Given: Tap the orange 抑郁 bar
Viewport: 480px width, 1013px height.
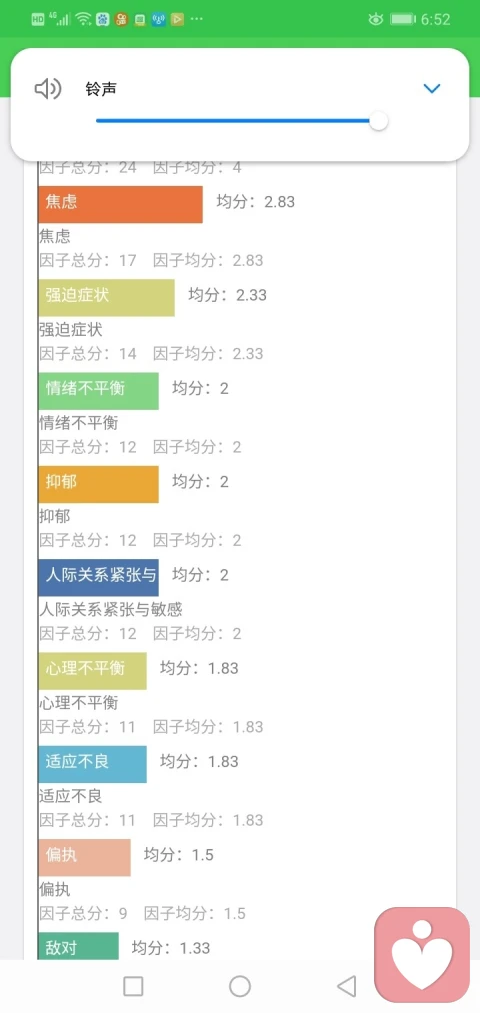Looking at the screenshot, I should (98, 484).
